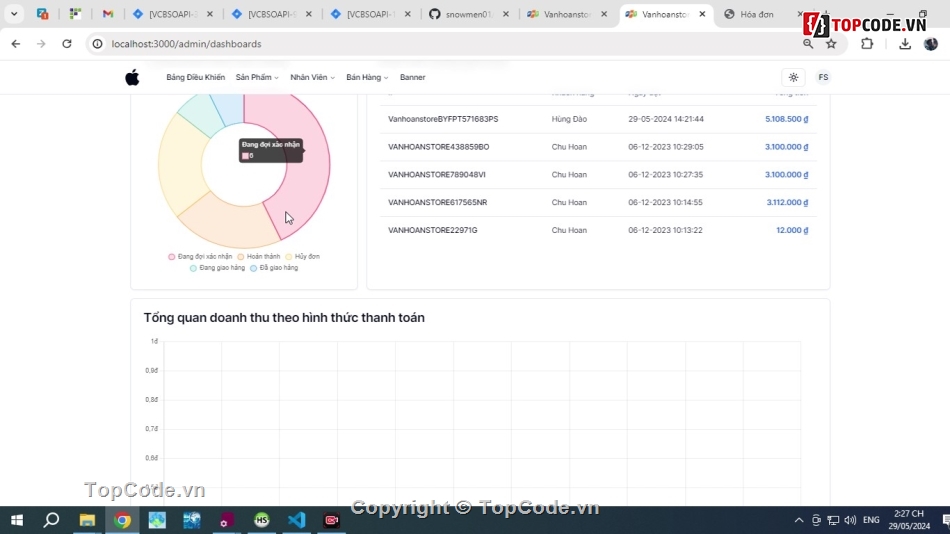The height and width of the screenshot is (534, 950).
Task: Bookmark this page with star icon
Action: (x=831, y=44)
